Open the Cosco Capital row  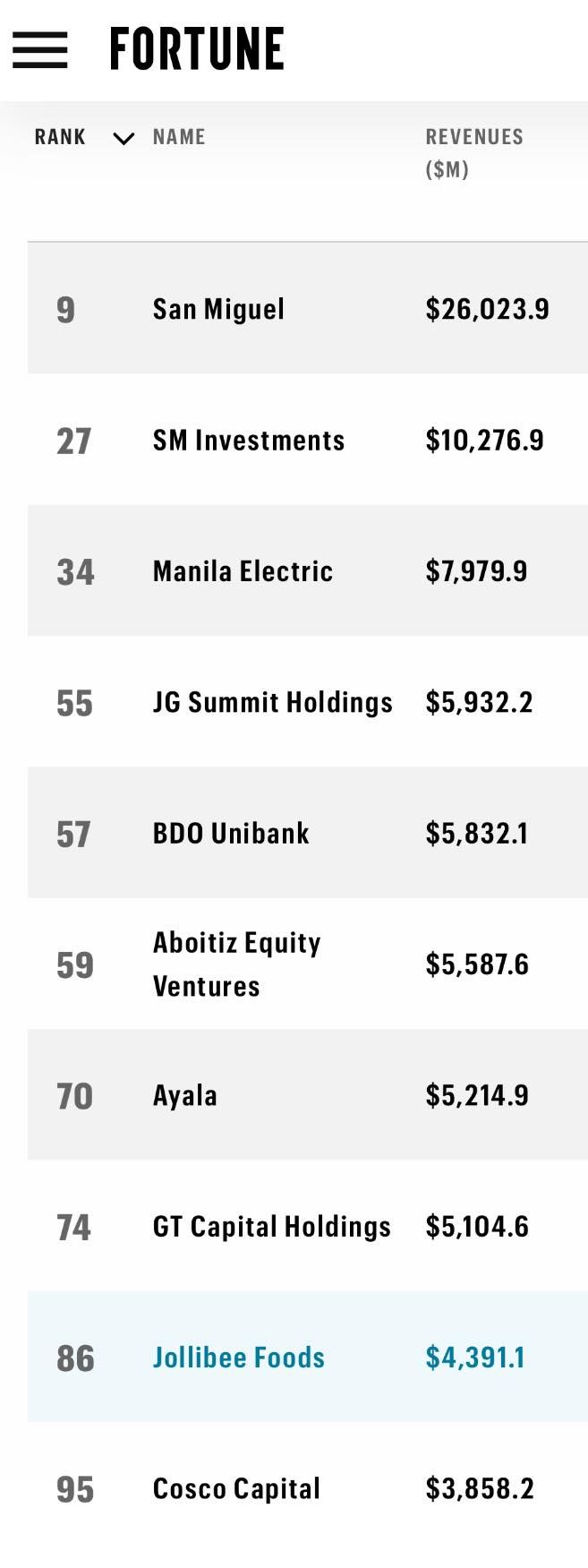point(236,1488)
